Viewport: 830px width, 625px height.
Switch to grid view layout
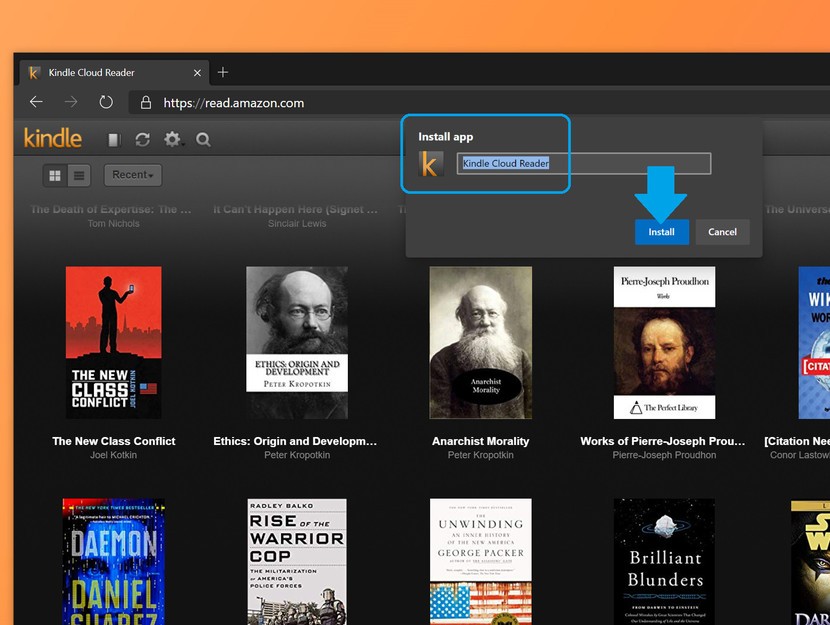click(x=55, y=176)
